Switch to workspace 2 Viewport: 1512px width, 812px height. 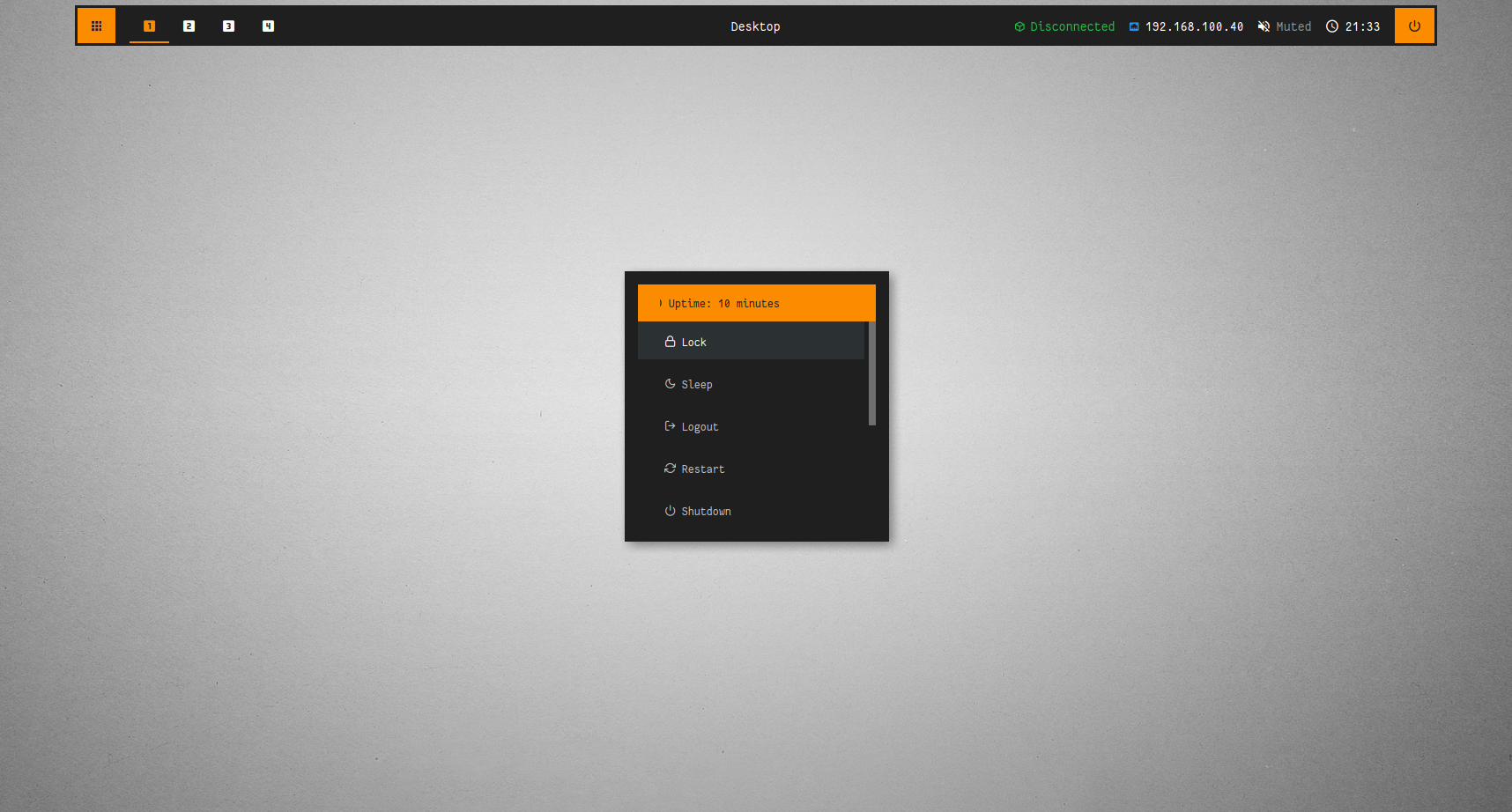(x=189, y=26)
